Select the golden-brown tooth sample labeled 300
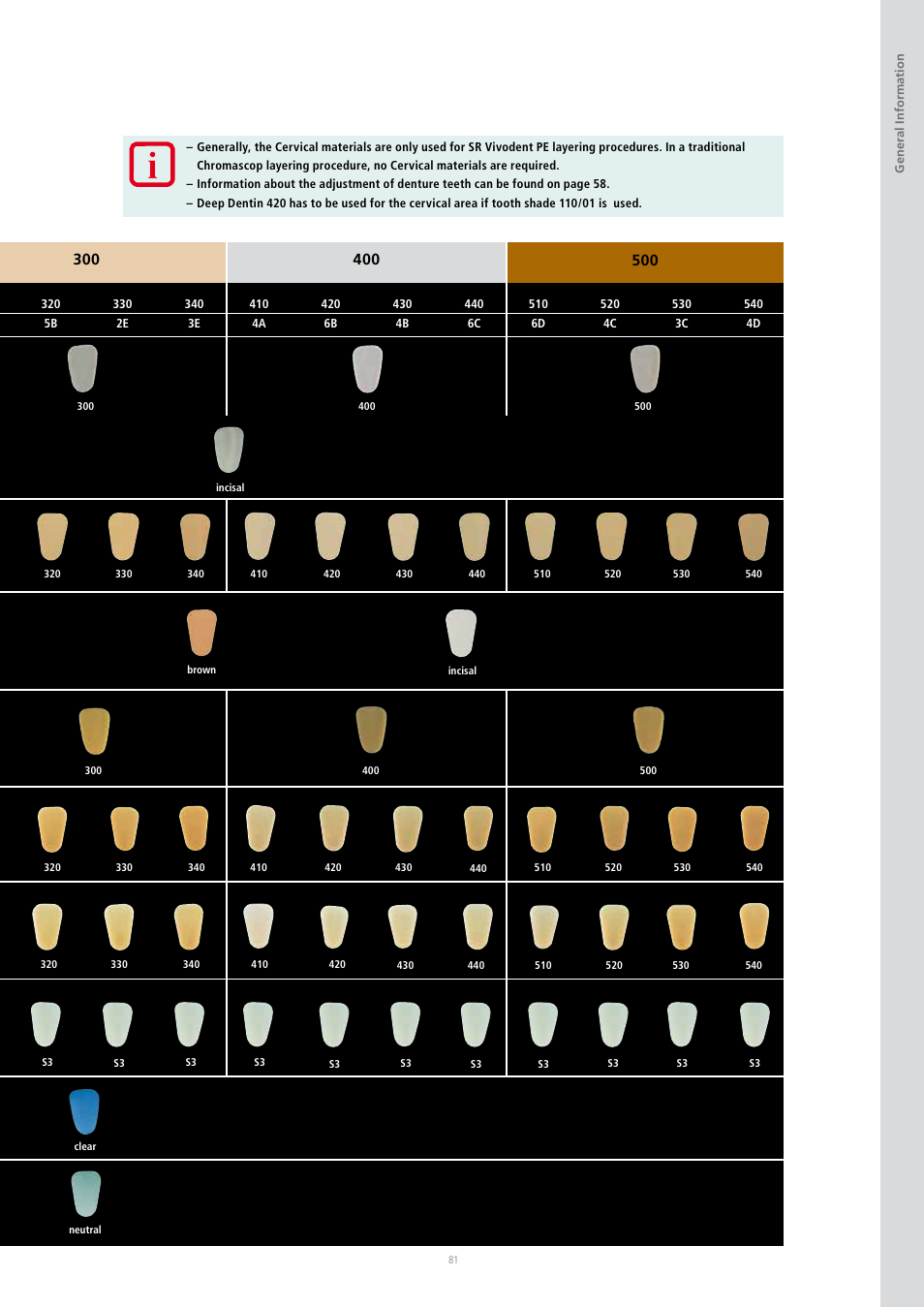 (94, 731)
